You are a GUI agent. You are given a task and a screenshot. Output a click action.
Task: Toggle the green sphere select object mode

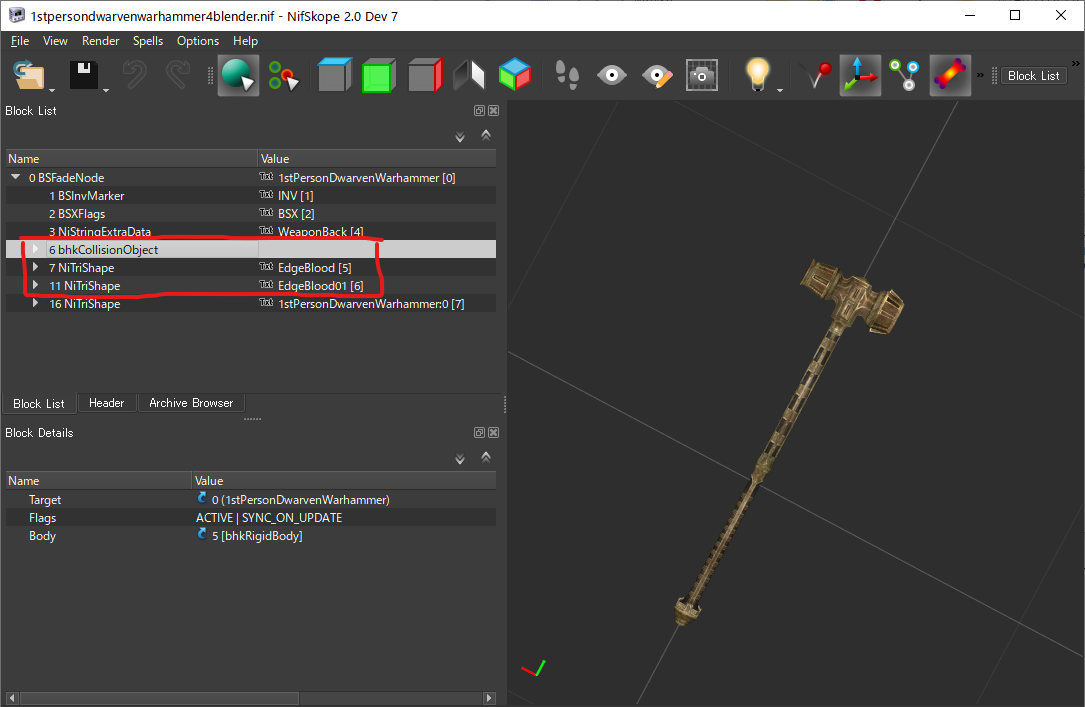point(238,75)
